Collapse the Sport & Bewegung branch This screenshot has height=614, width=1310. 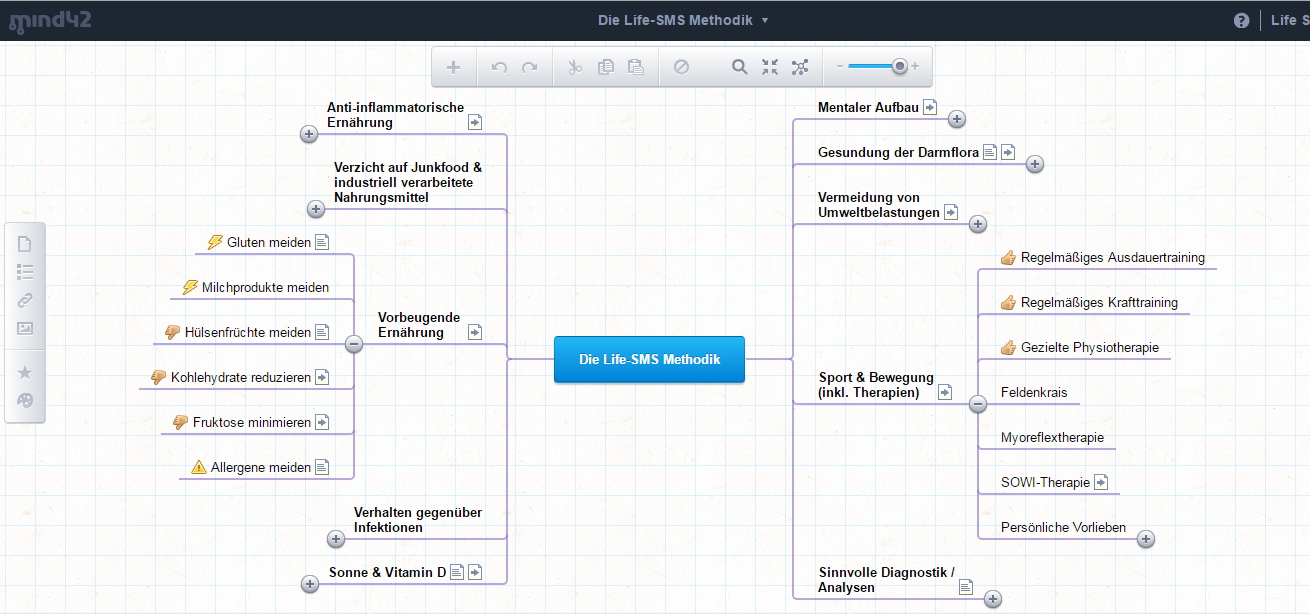(x=977, y=404)
